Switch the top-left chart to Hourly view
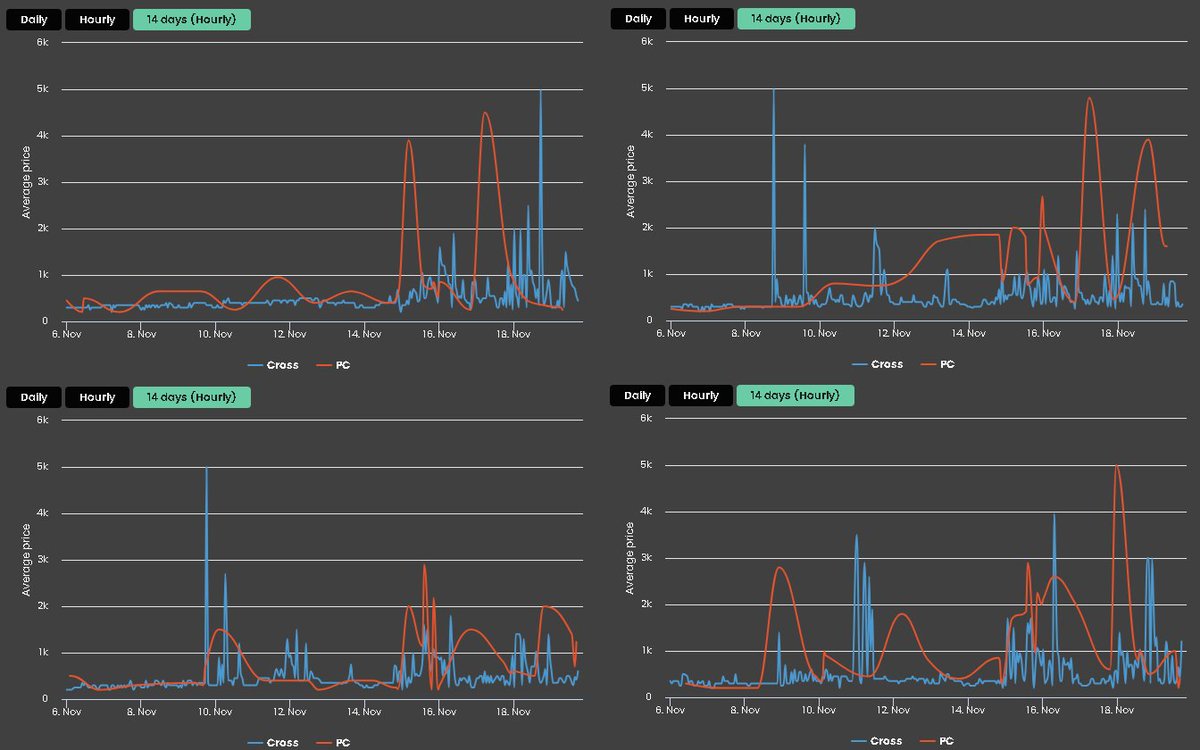 point(96,19)
